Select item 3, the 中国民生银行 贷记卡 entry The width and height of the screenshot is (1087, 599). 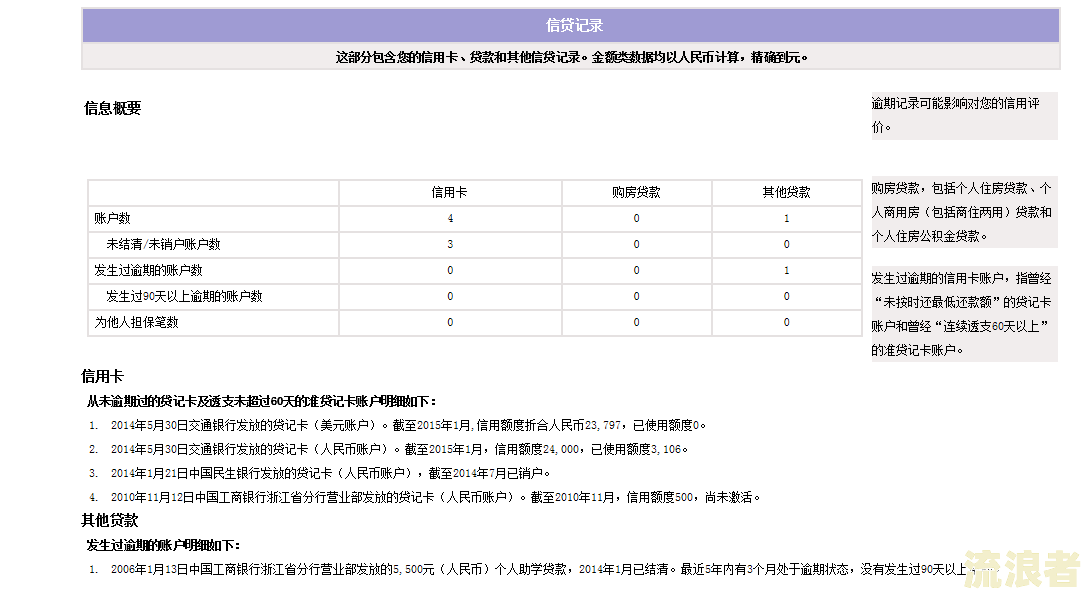[320, 474]
